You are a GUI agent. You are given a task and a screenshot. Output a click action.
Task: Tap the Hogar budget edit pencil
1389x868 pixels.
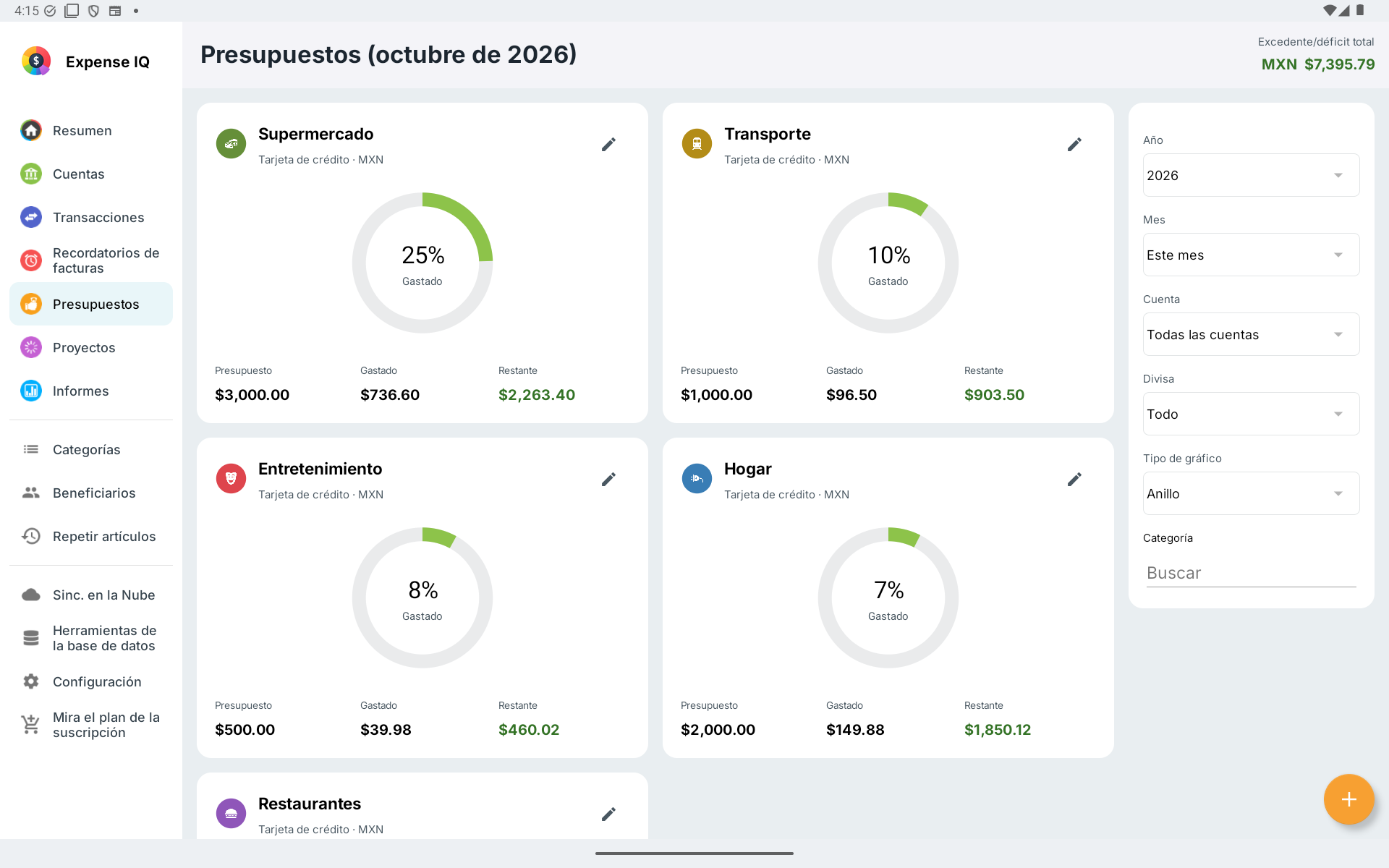[x=1074, y=480]
